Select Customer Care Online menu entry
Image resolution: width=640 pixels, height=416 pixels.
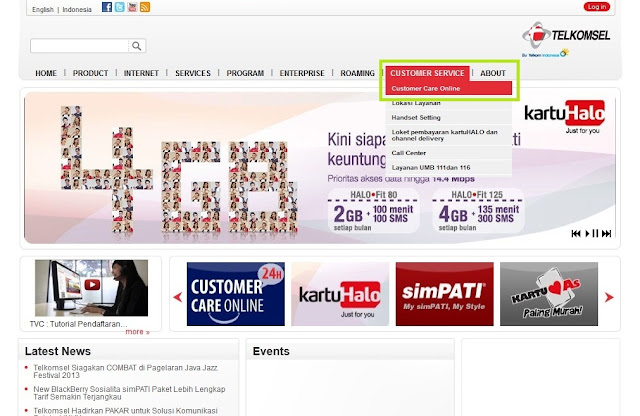pyautogui.click(x=449, y=88)
